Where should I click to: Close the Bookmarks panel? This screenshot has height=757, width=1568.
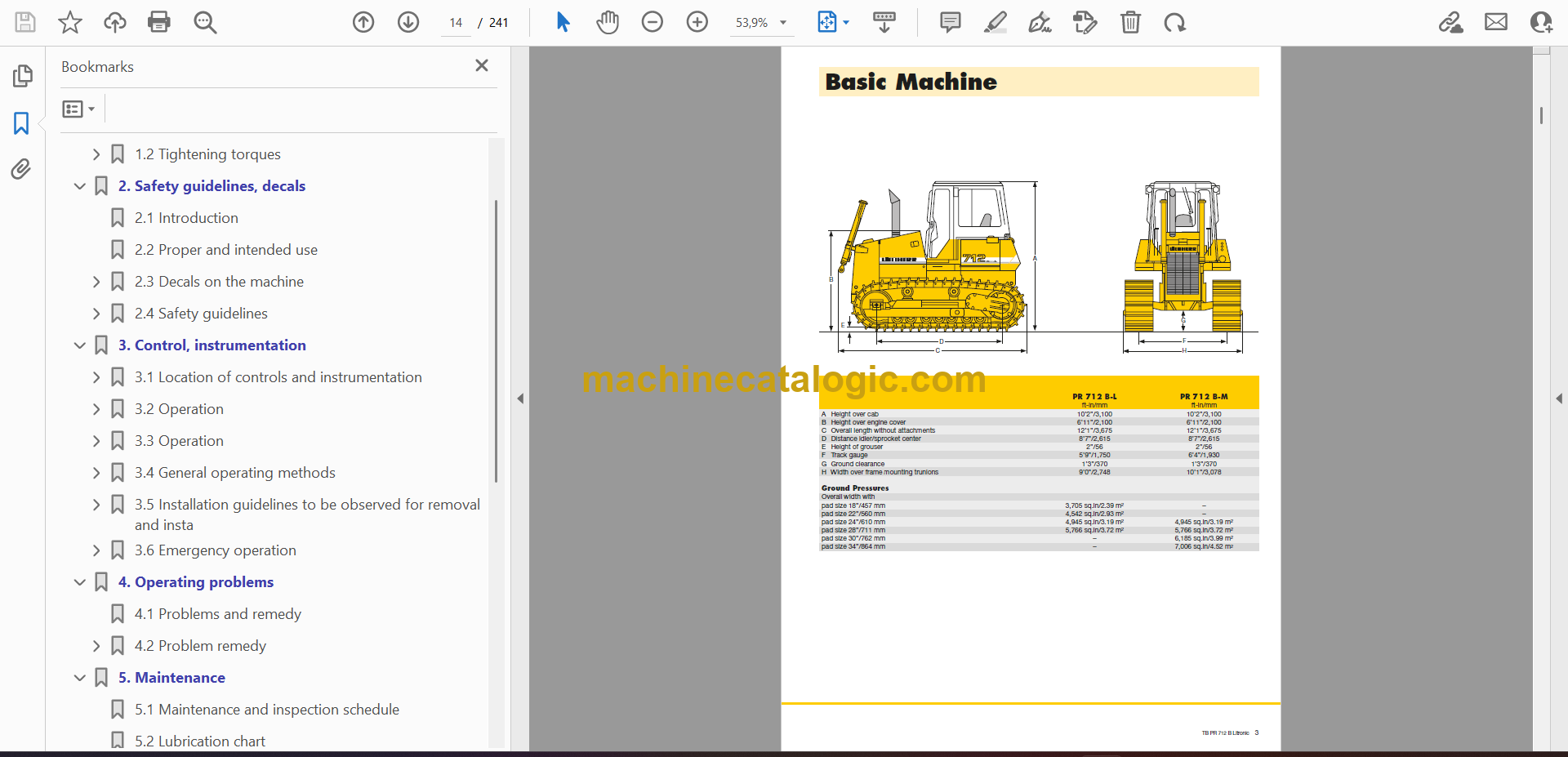pos(482,65)
